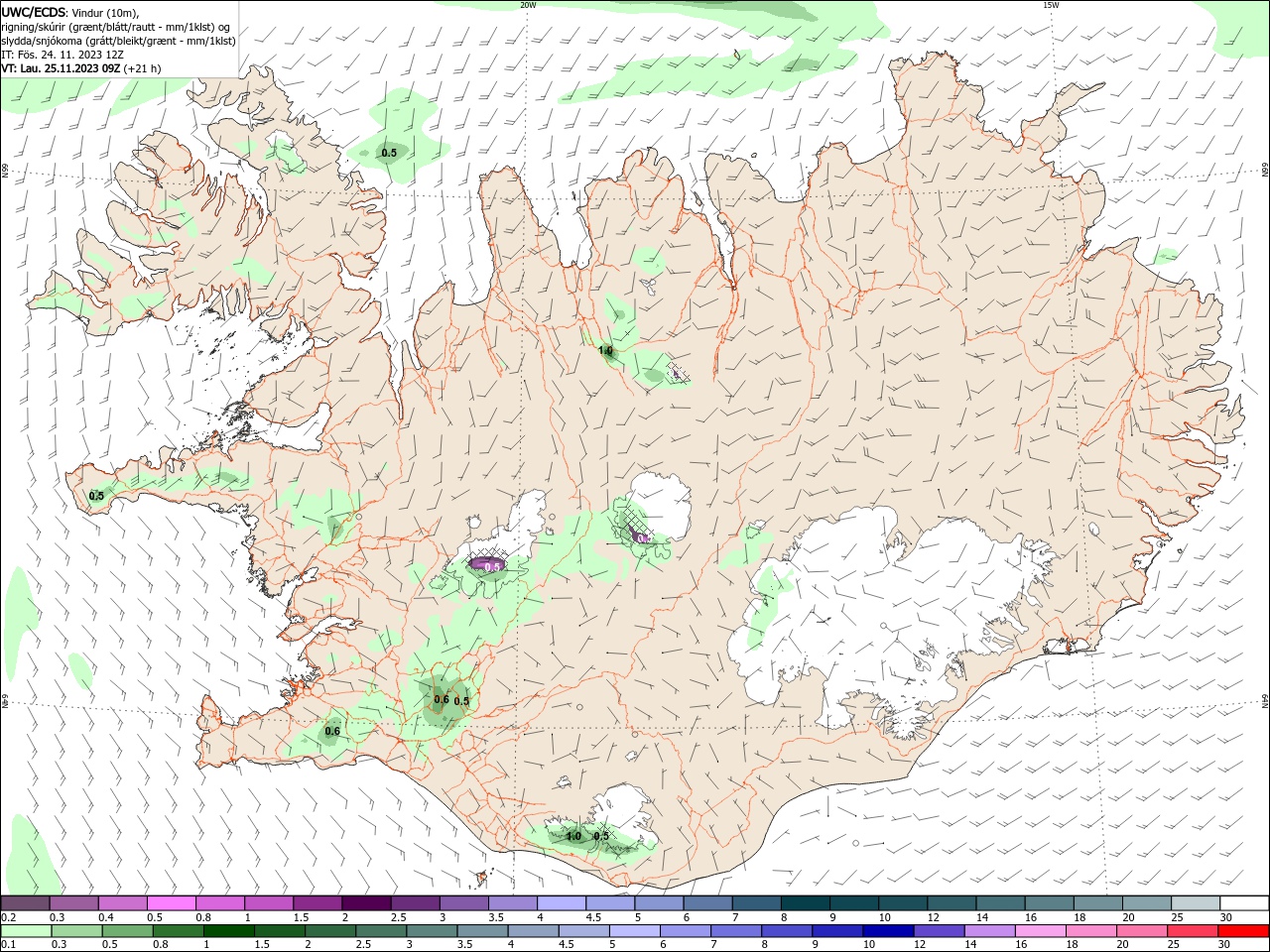Click the '20W' longitude label
Image resolution: width=1270 pixels, height=952 pixels.
528,5
